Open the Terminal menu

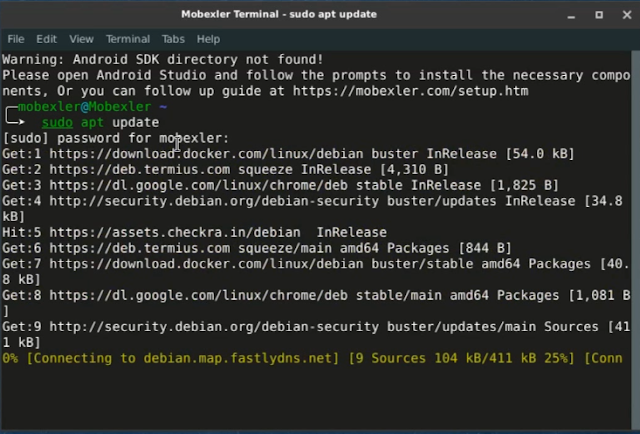(x=128, y=39)
